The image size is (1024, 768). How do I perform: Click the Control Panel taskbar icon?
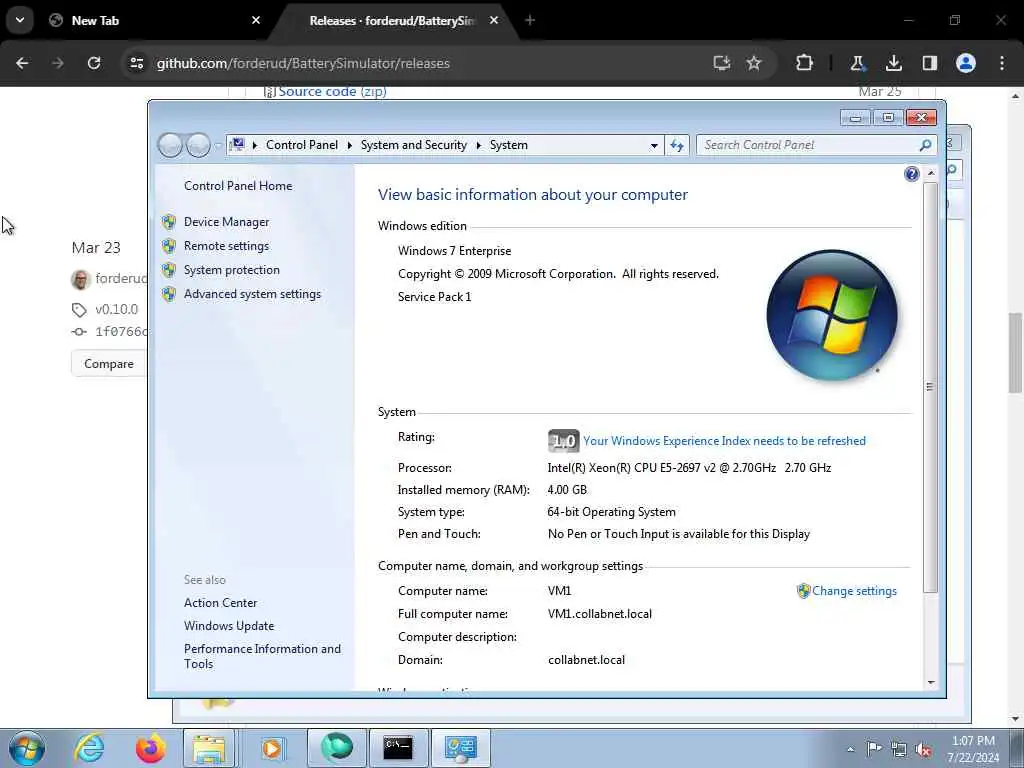(460, 748)
